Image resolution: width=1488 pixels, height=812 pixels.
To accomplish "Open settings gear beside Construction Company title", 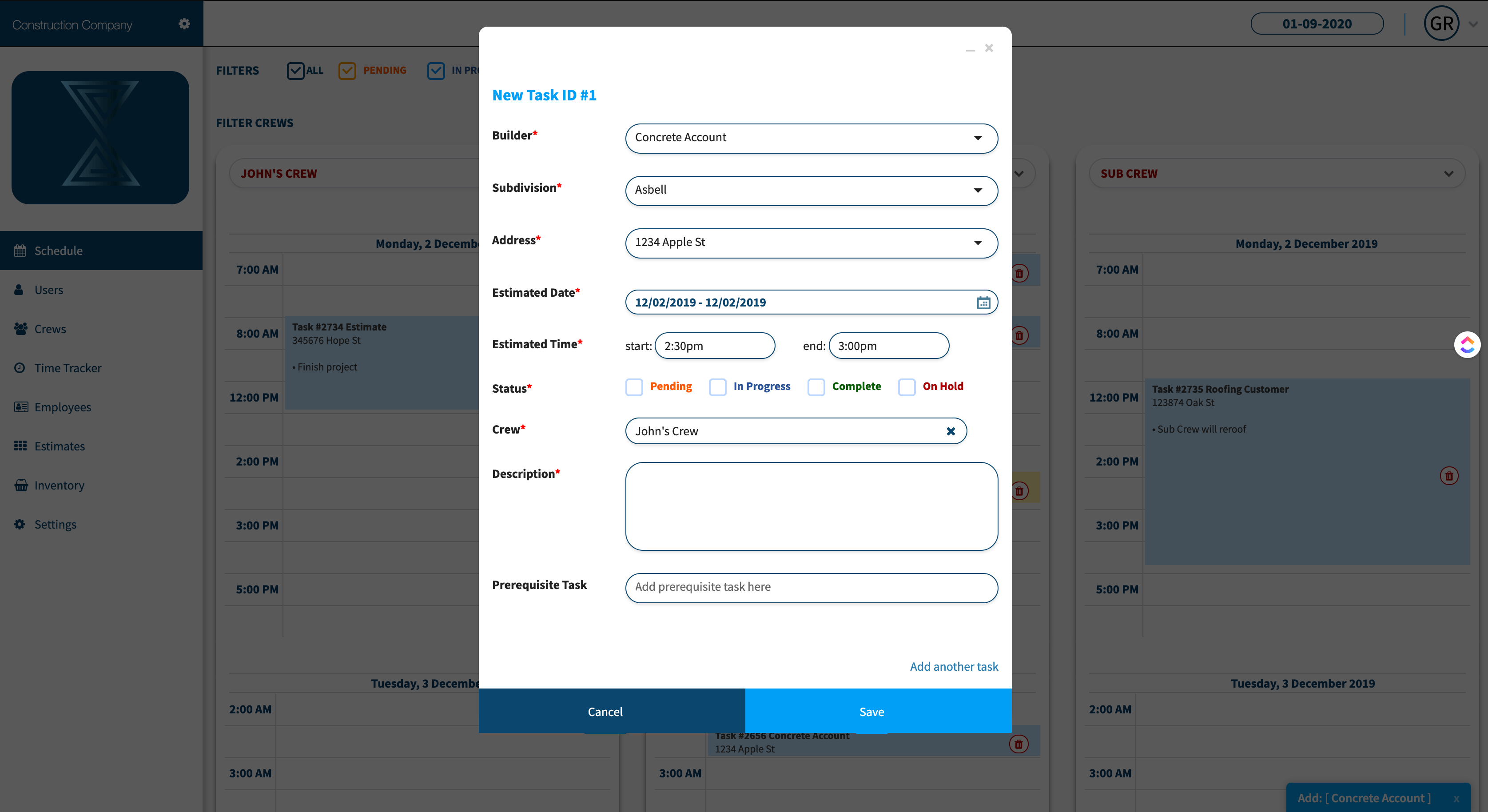I will pos(184,24).
